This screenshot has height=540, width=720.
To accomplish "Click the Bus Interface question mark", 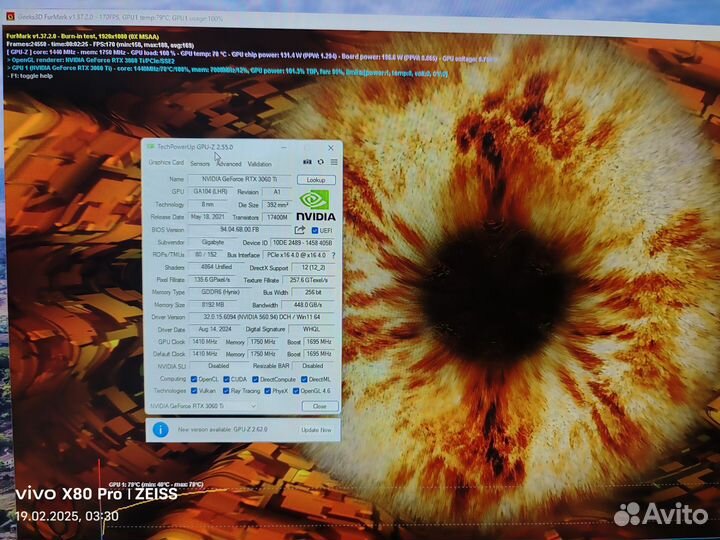I will (x=334, y=255).
